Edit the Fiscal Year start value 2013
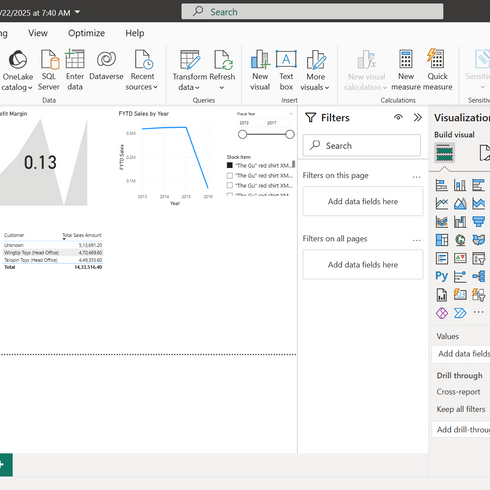490x490 pixels. (250, 123)
